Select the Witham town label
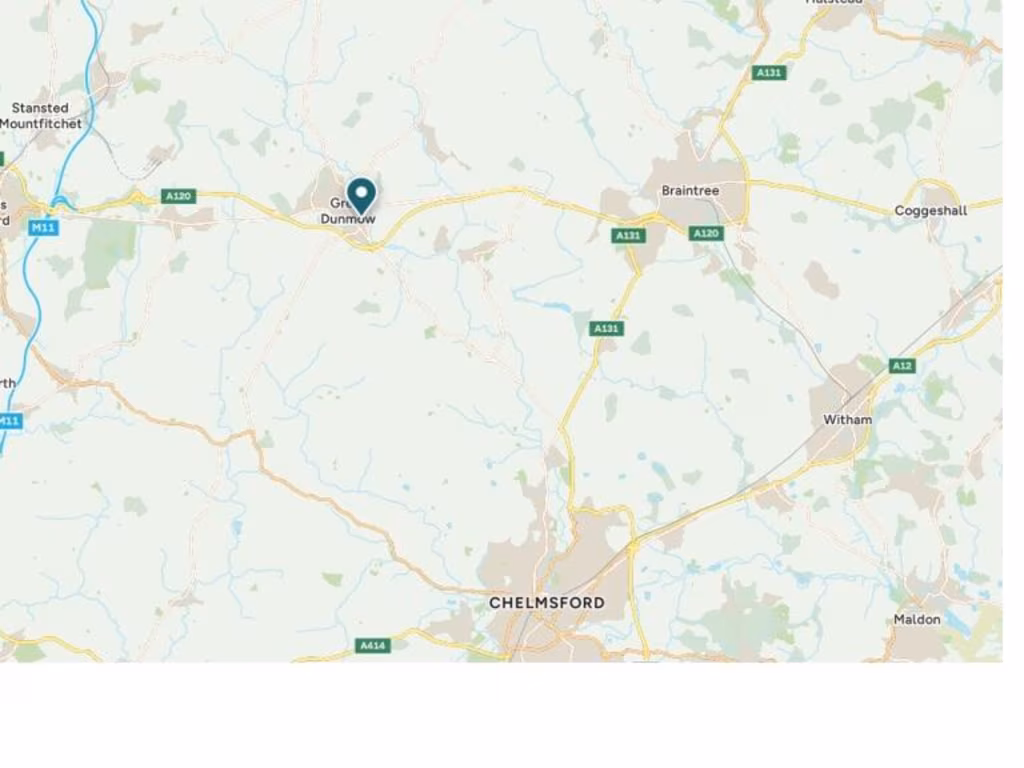This screenshot has width=1024, height=768. coord(847,420)
